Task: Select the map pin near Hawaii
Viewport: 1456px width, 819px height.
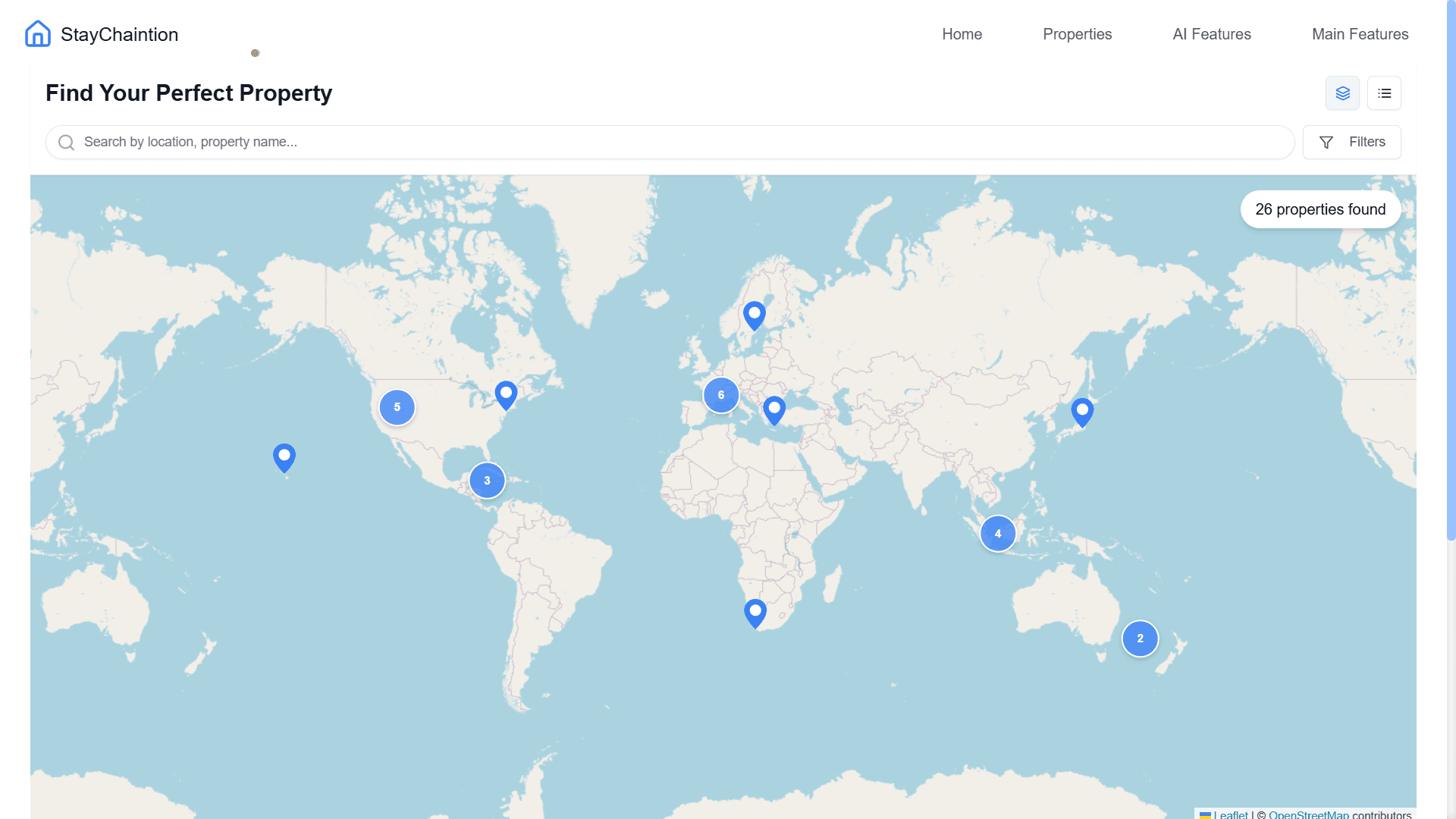Action: click(284, 457)
